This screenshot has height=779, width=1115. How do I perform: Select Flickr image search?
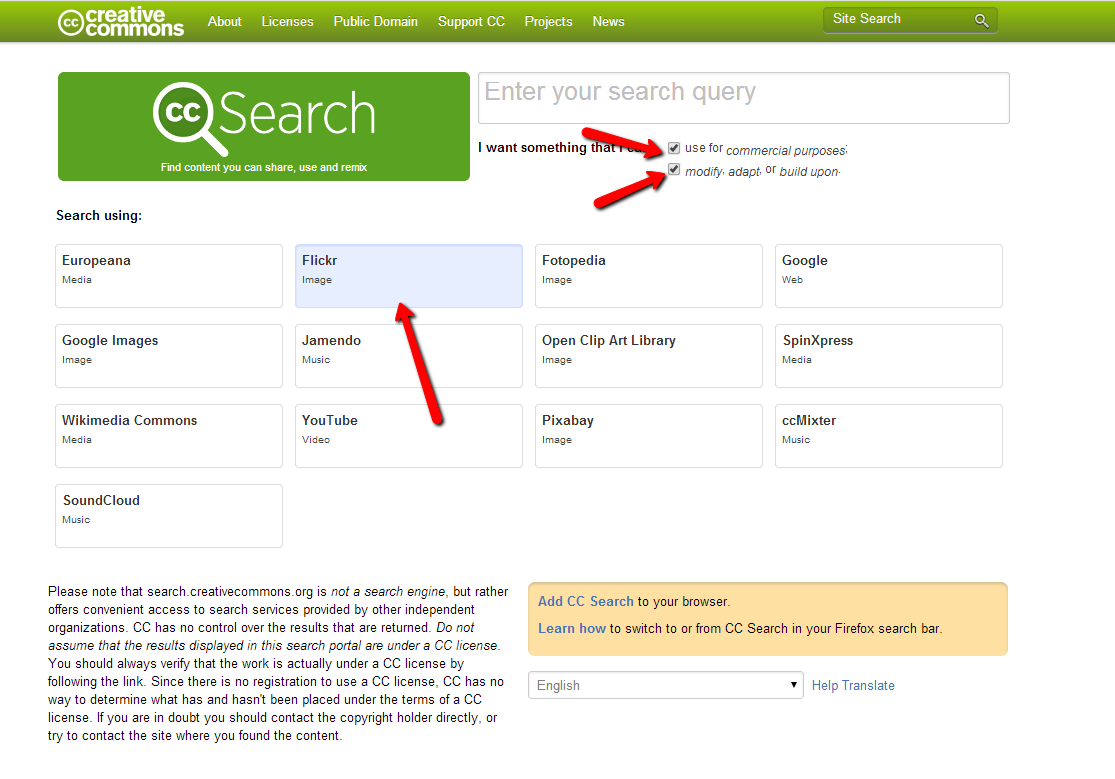tap(409, 276)
